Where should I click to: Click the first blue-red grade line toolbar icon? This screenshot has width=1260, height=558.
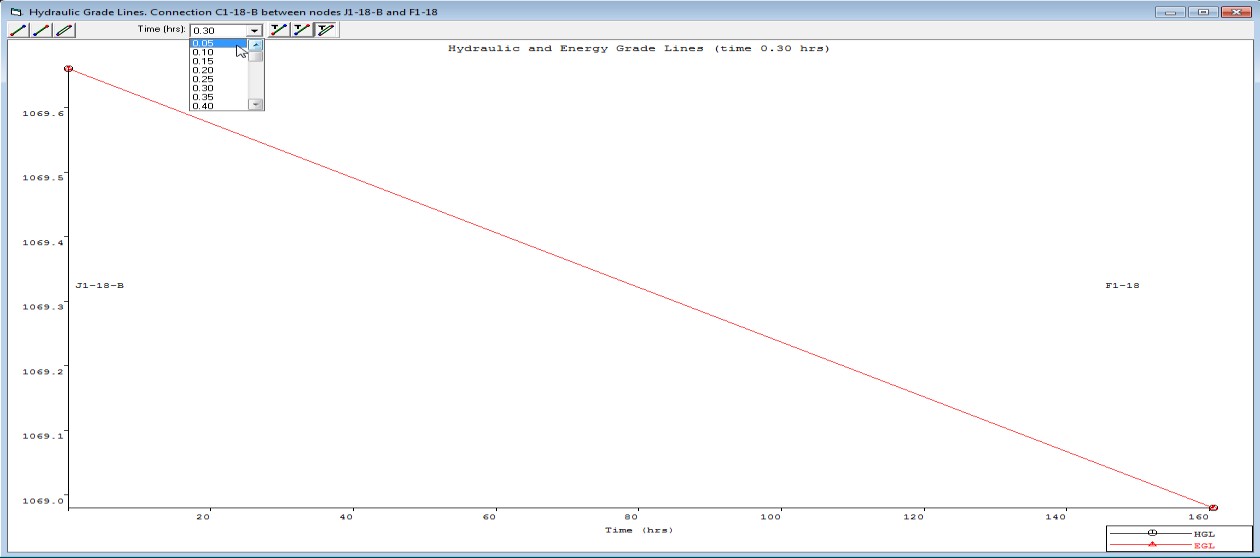click(x=17, y=30)
